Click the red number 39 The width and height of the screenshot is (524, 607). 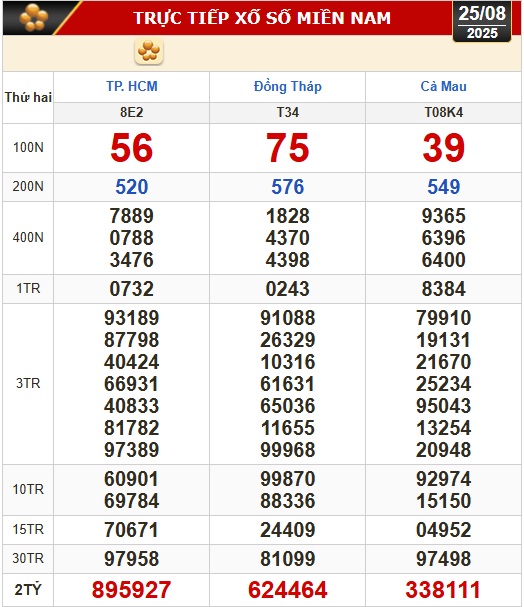click(444, 147)
